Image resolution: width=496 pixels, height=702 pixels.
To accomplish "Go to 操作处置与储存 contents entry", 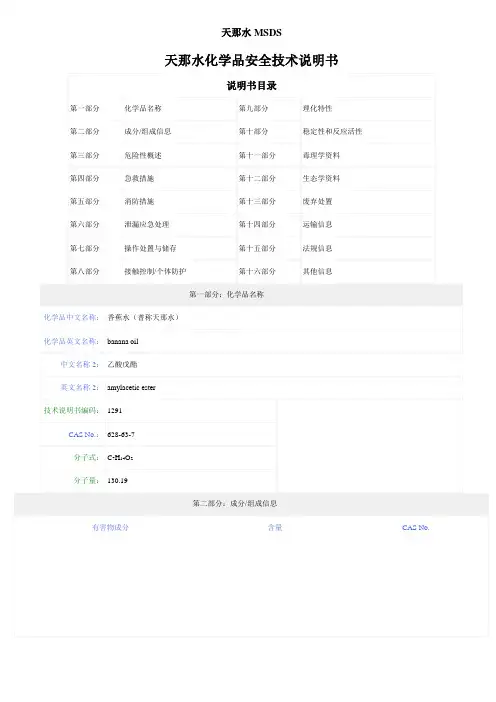I will coord(150,248).
